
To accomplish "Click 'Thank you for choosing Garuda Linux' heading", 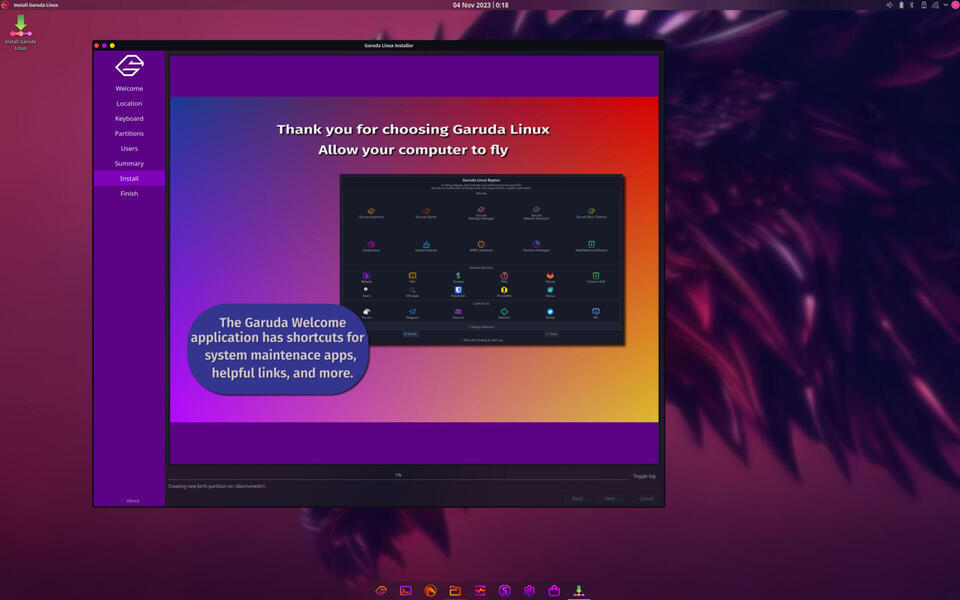I will pyautogui.click(x=413, y=129).
